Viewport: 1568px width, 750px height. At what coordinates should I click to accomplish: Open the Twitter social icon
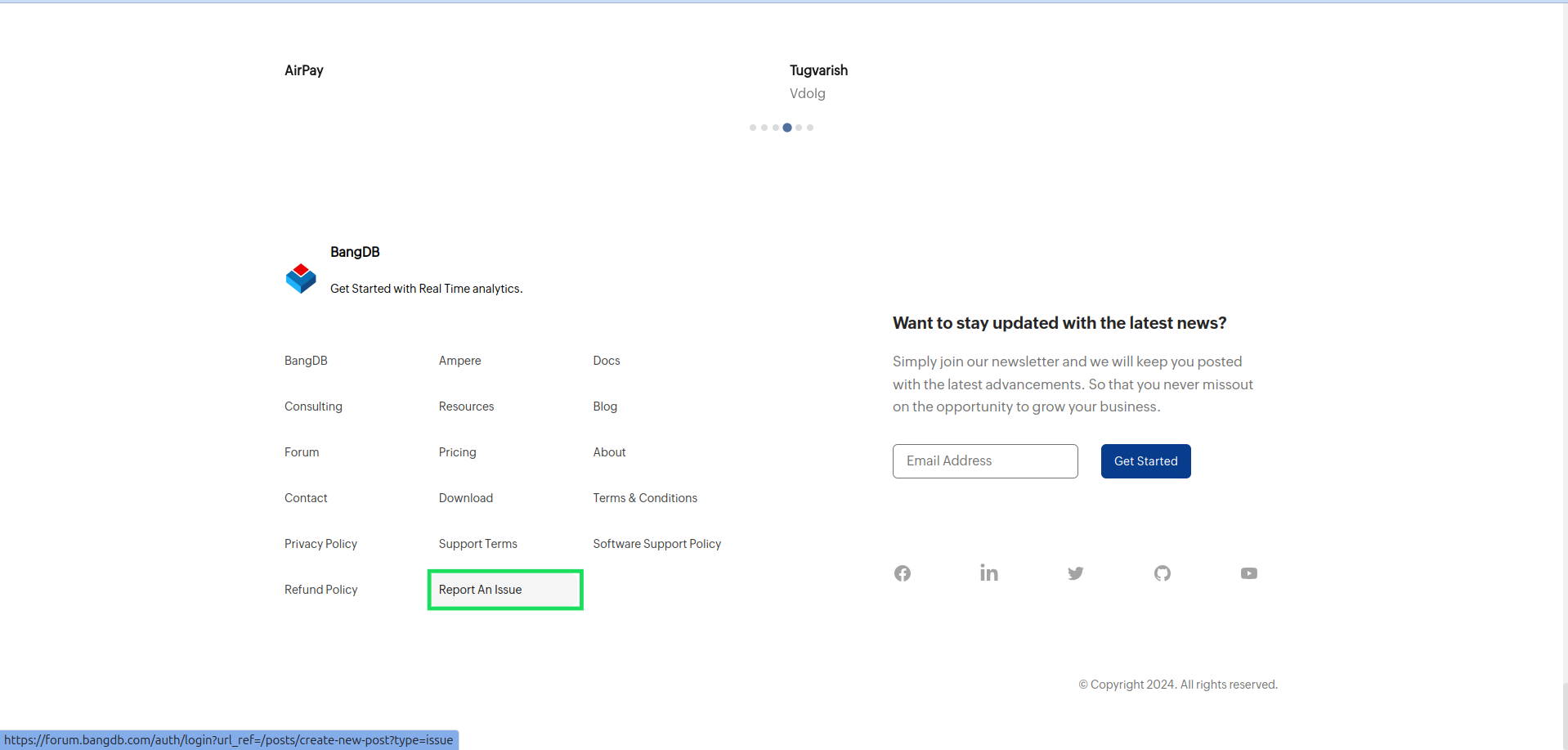coord(1076,573)
